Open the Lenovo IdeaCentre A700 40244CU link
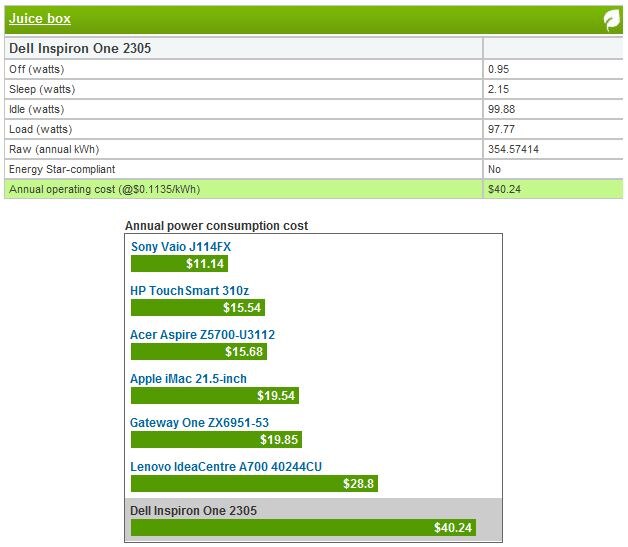The image size is (628, 547). [226, 467]
